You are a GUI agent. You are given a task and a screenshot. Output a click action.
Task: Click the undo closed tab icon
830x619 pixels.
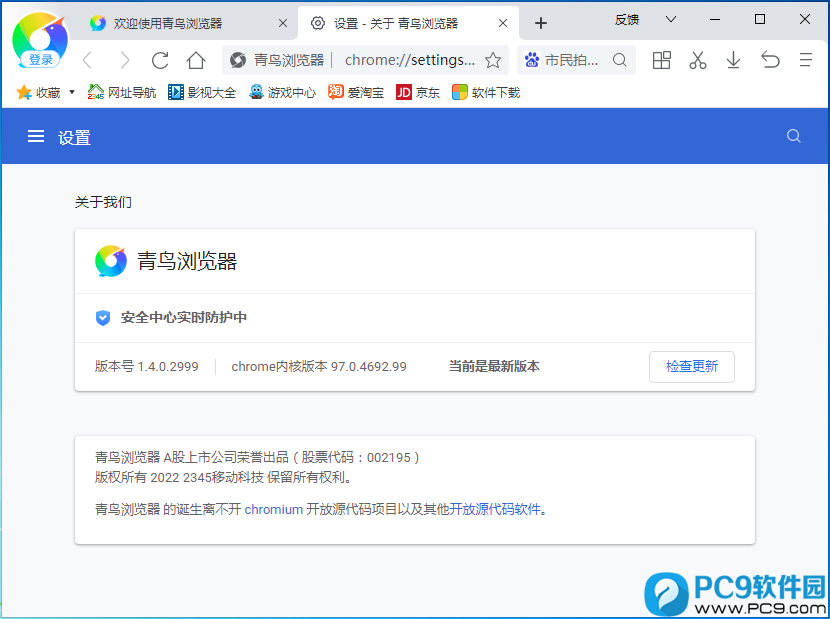tap(770, 60)
